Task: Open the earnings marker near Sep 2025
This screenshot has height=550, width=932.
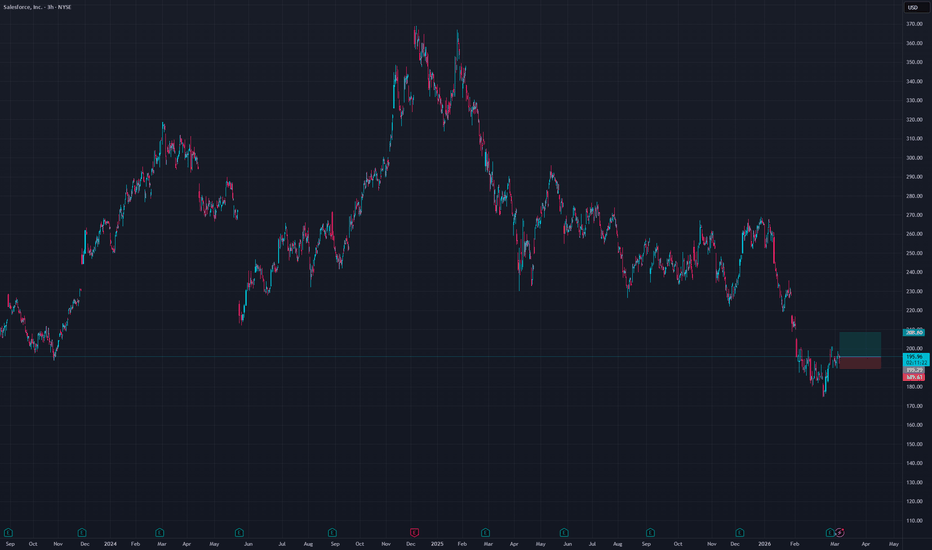Action: pos(650,532)
